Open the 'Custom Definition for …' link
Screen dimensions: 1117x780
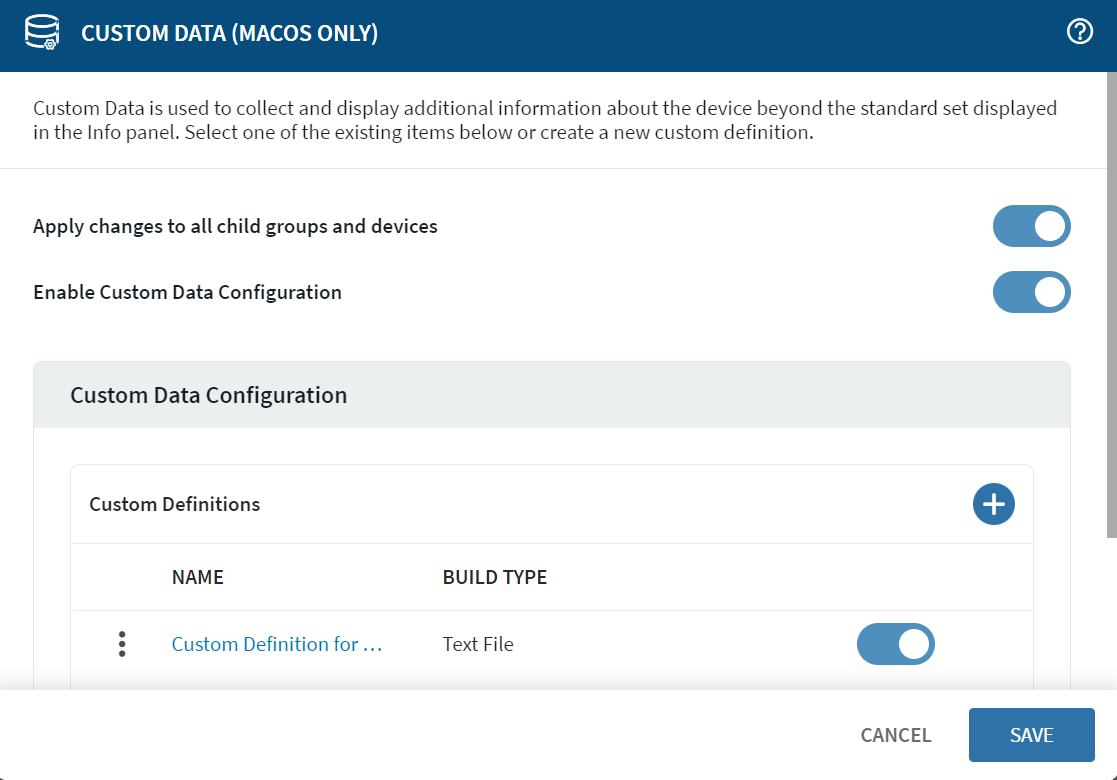point(277,644)
